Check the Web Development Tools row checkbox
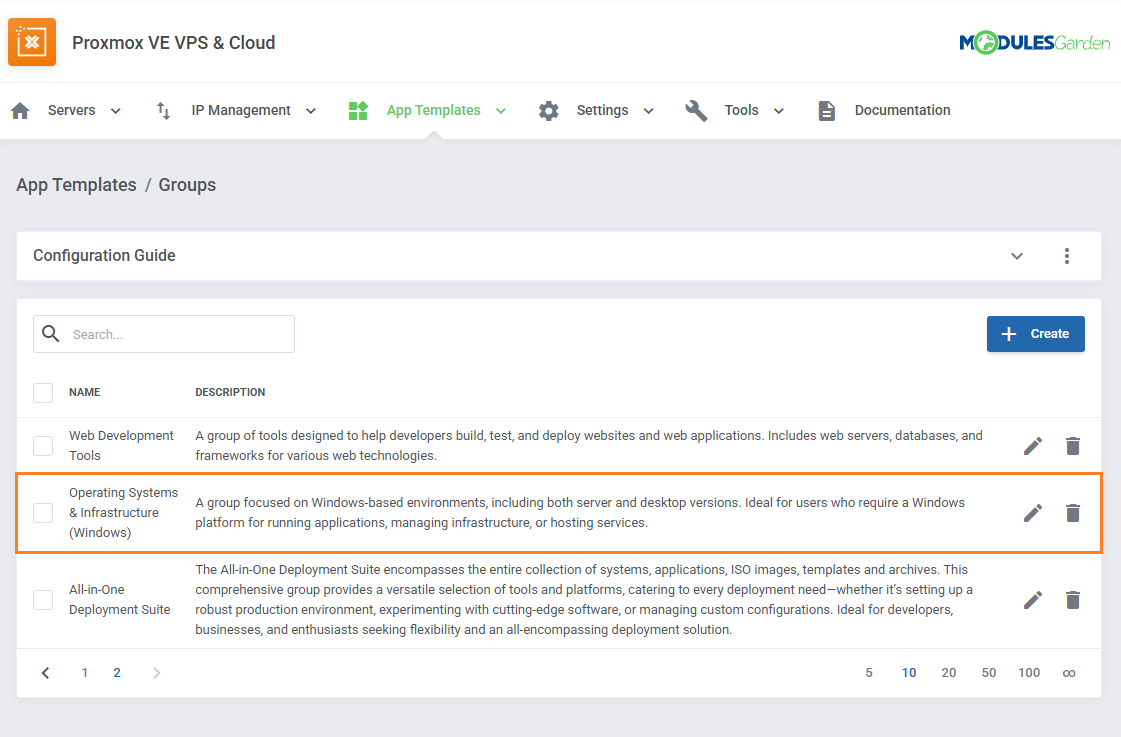Screen dimensions: 1121x737 43,445
